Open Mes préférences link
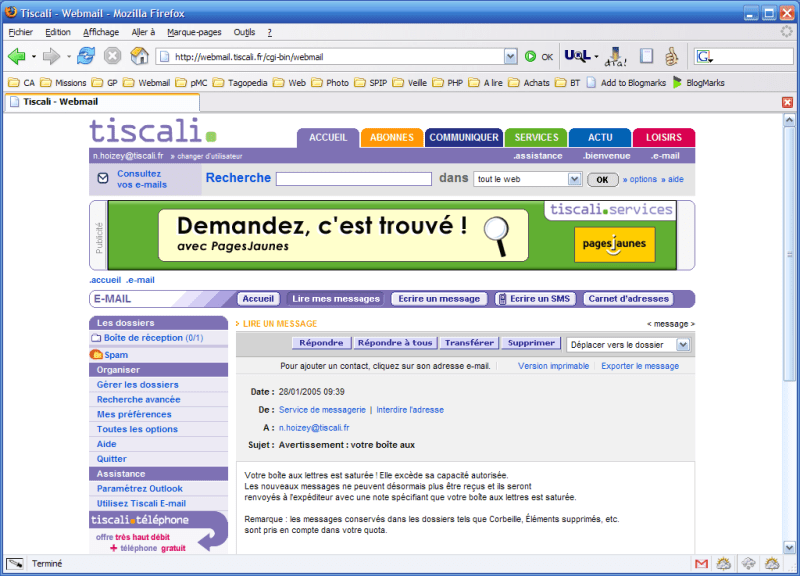 point(134,414)
